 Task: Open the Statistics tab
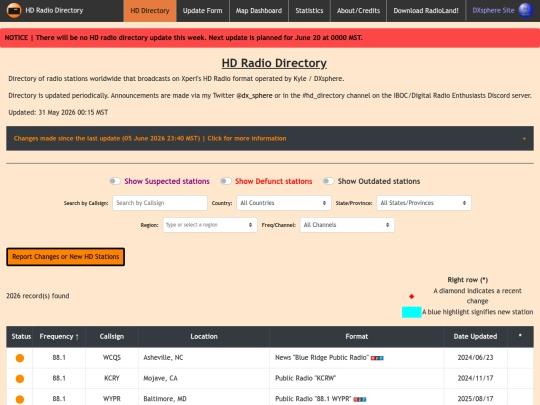(309, 11)
